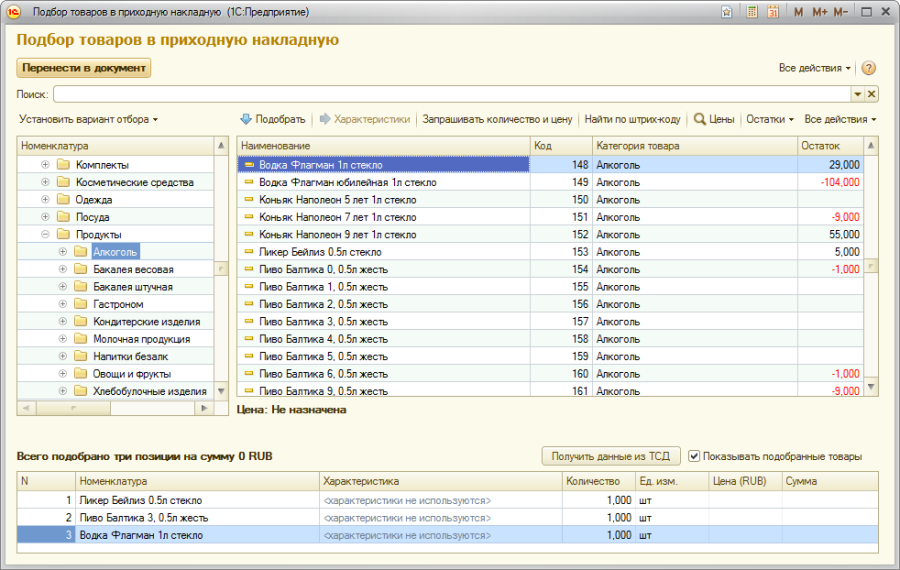The height and width of the screenshot is (570, 900).
Task: Click Цена (RUB) column header in picked table
Action: click(745, 481)
